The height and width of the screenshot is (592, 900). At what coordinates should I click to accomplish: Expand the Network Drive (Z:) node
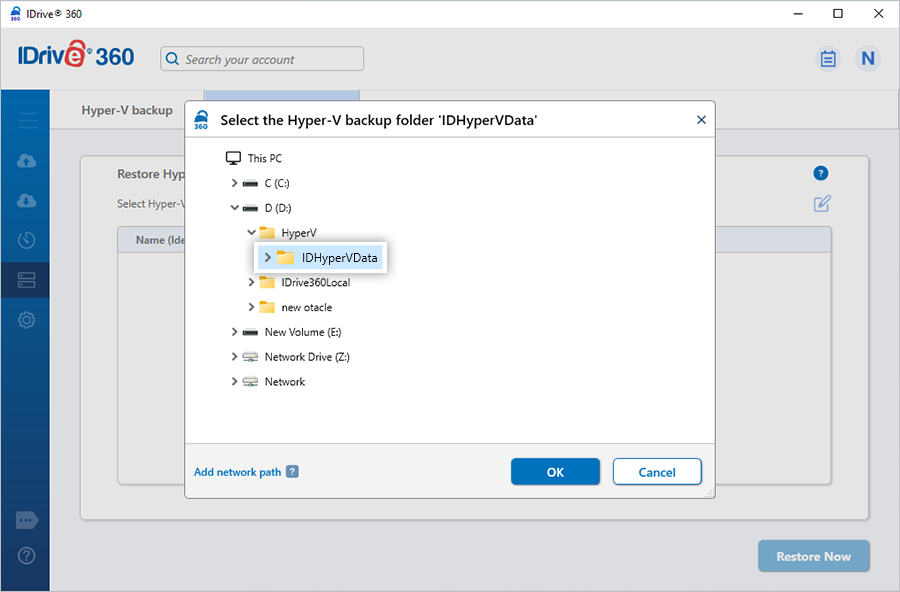(234, 357)
